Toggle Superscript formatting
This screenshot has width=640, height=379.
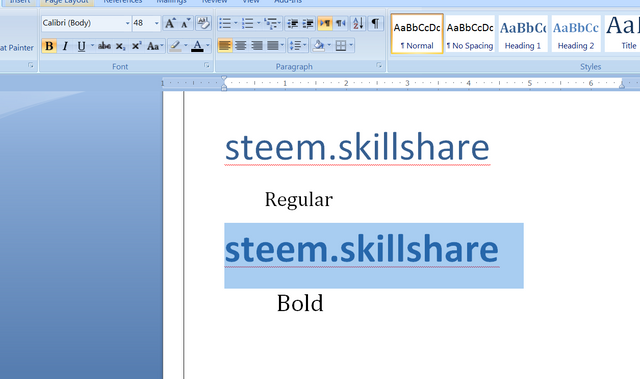click(x=136, y=46)
